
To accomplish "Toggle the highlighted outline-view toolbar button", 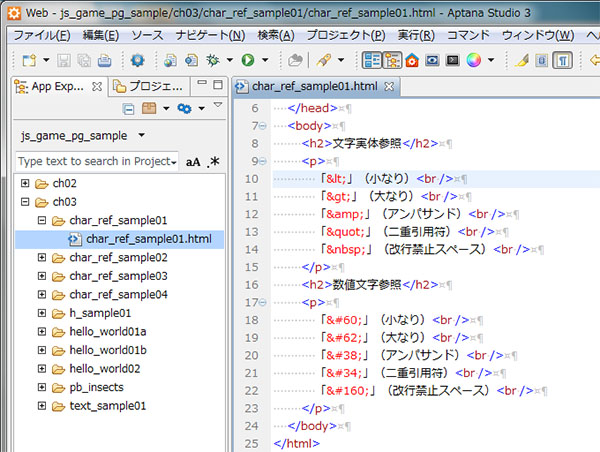I will click(372, 60).
